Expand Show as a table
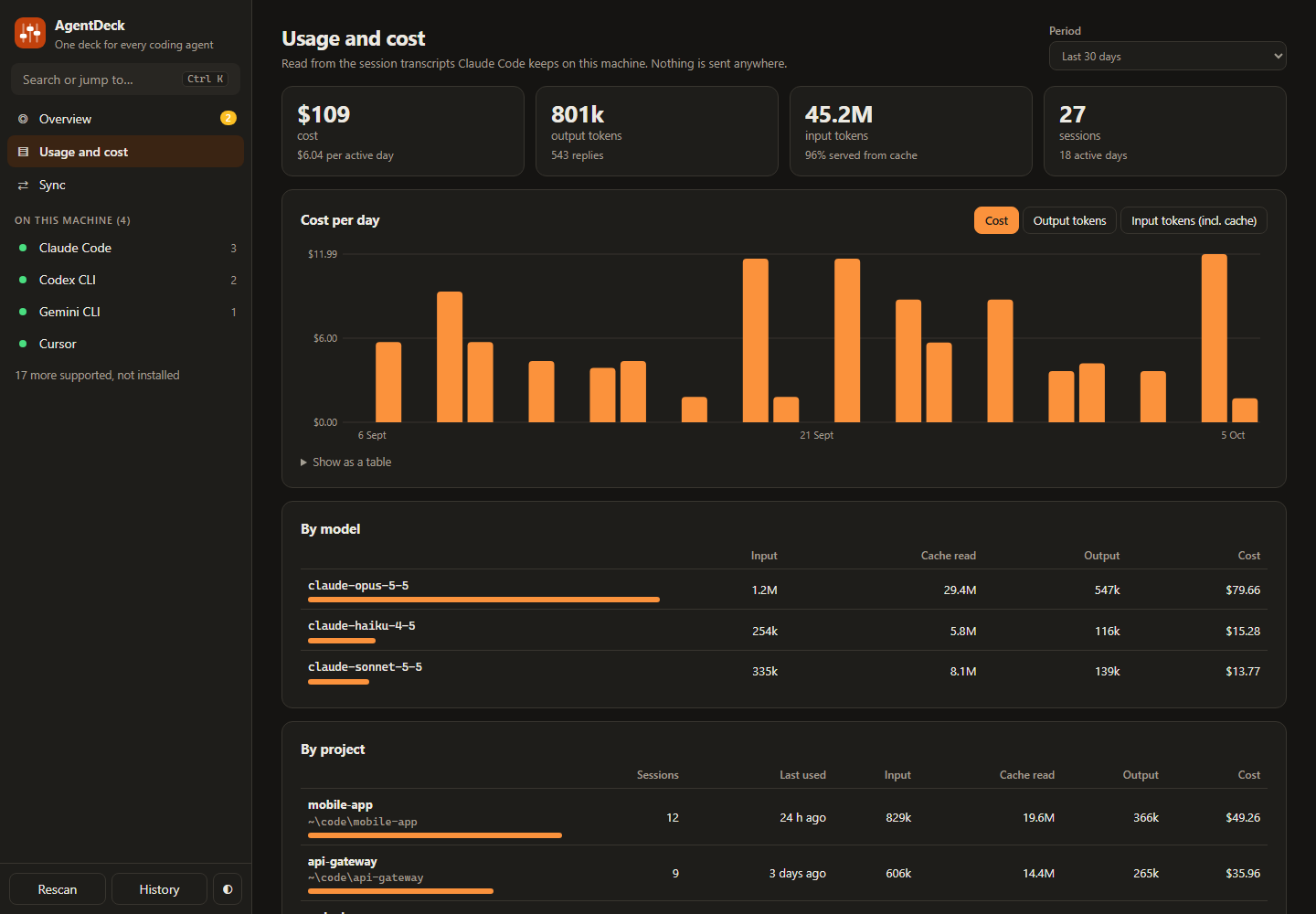Screen dimensions: 1316x914 [346, 462]
